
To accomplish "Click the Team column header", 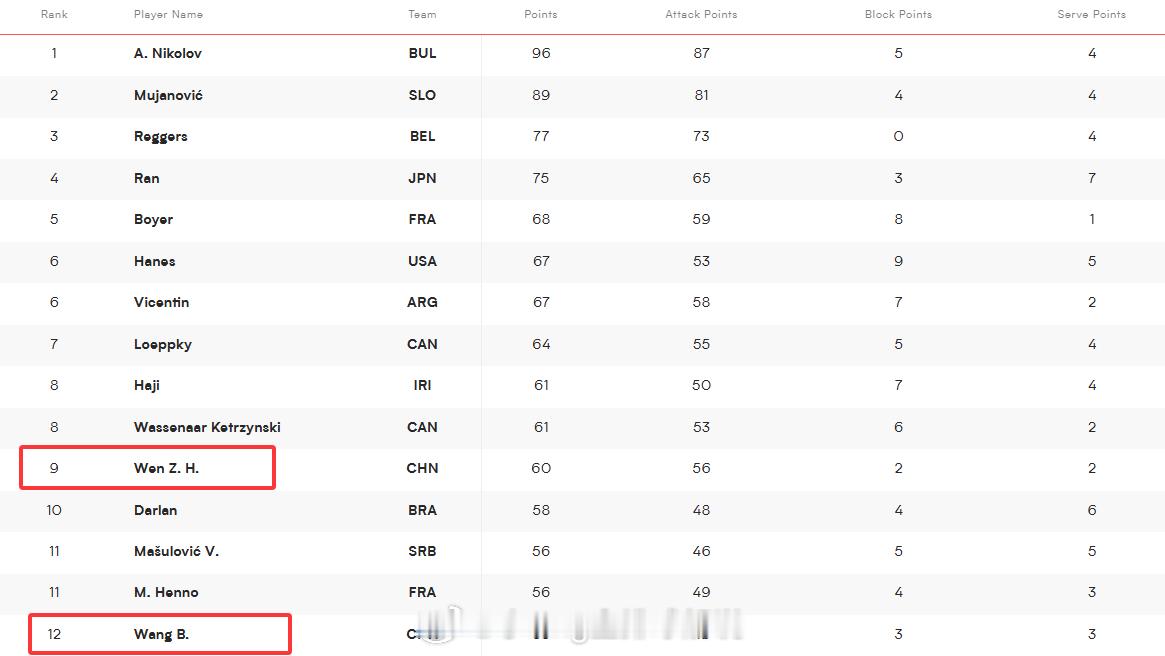I will [x=422, y=14].
